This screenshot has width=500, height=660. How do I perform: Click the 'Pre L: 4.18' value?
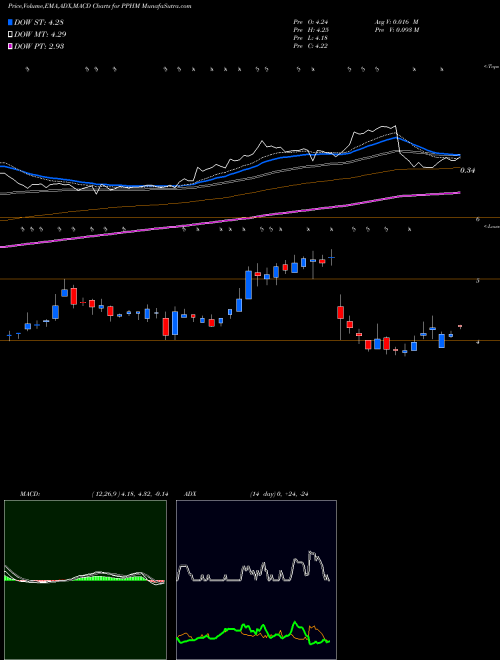pos(311,38)
